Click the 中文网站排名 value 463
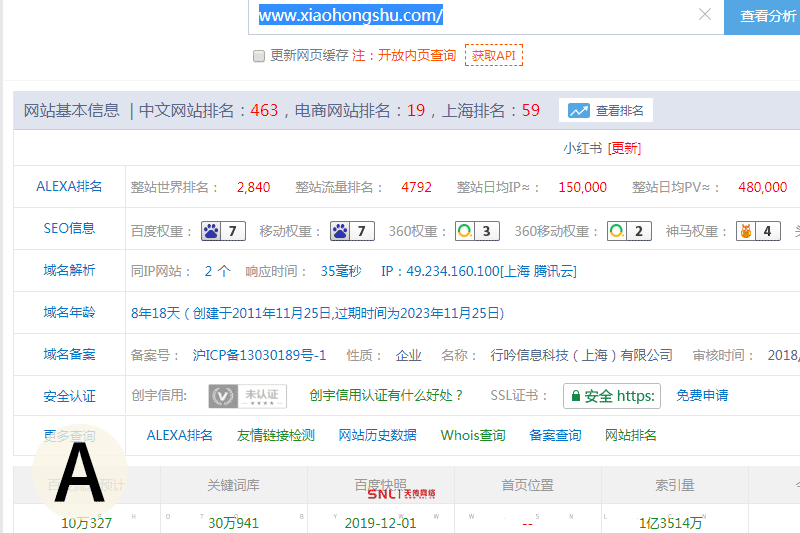This screenshot has width=800, height=533. pyautogui.click(x=264, y=110)
